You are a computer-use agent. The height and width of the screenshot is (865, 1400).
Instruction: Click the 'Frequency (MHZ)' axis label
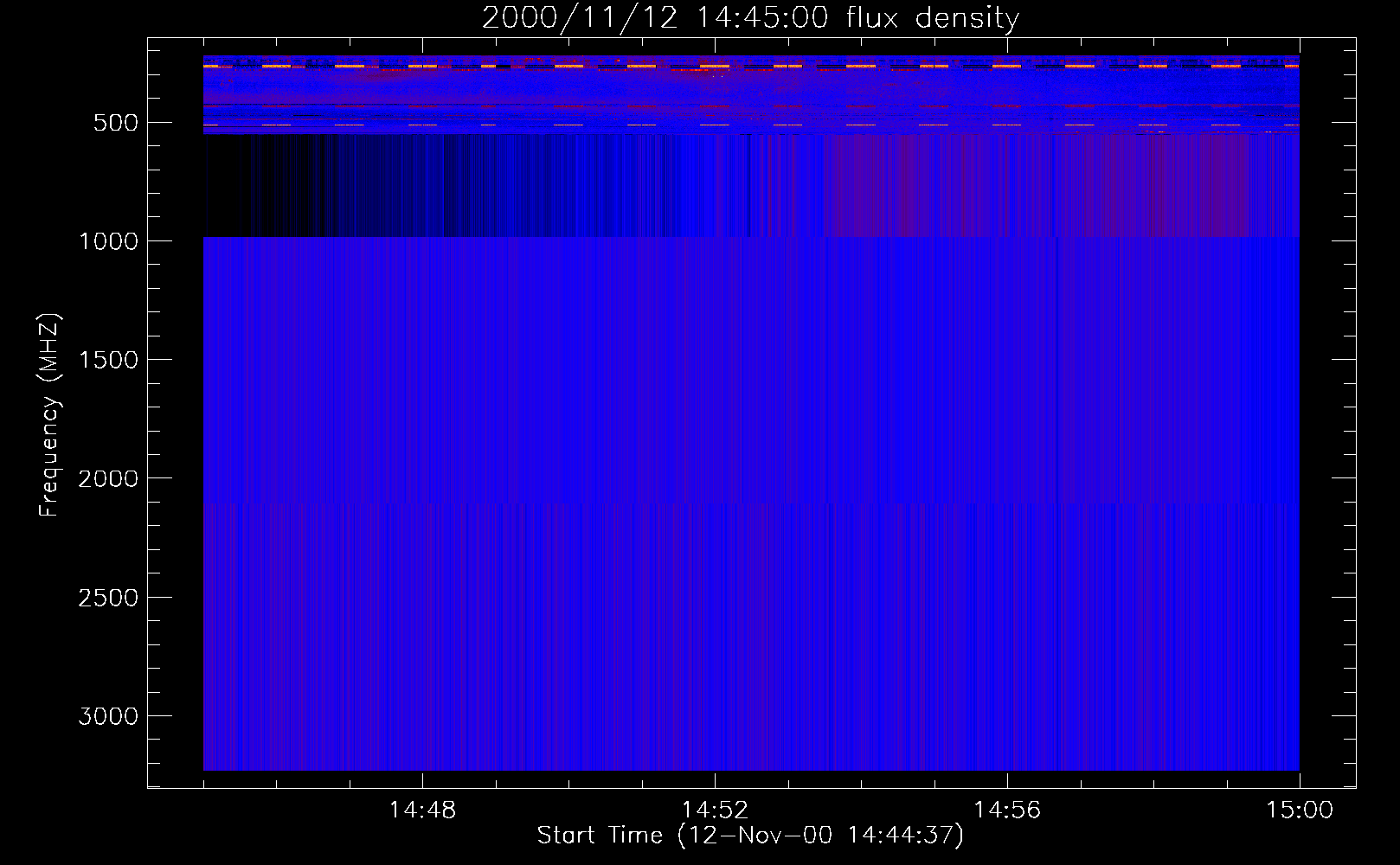click(x=49, y=415)
